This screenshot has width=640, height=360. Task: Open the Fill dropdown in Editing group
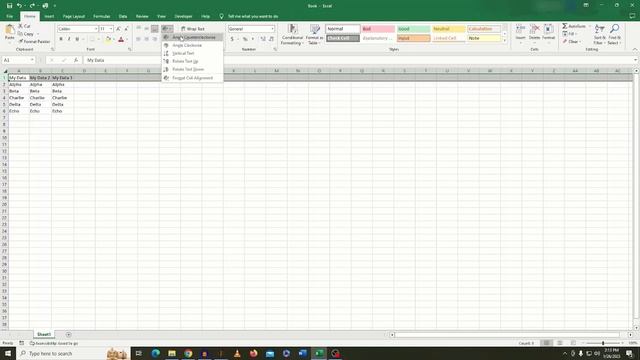570,34
